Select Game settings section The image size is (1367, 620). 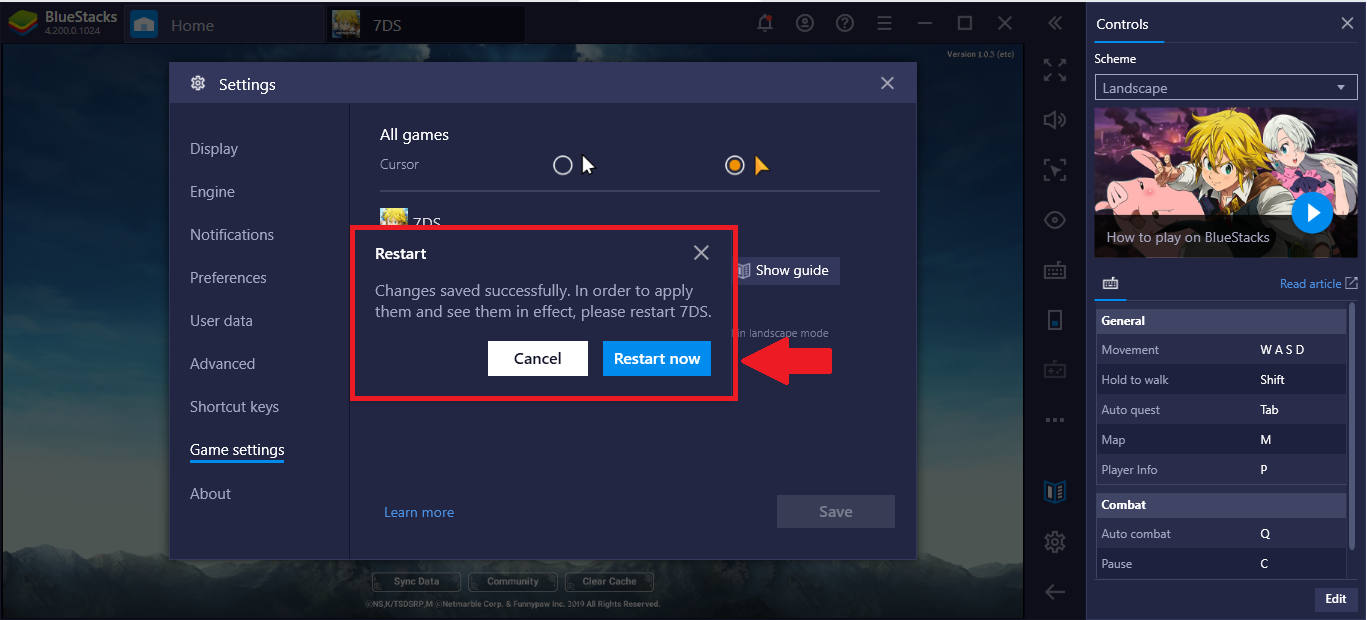click(237, 450)
